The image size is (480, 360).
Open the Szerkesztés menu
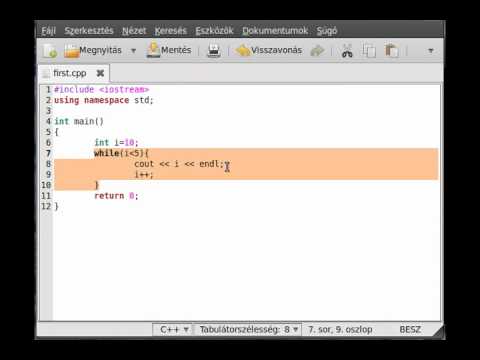(89, 31)
